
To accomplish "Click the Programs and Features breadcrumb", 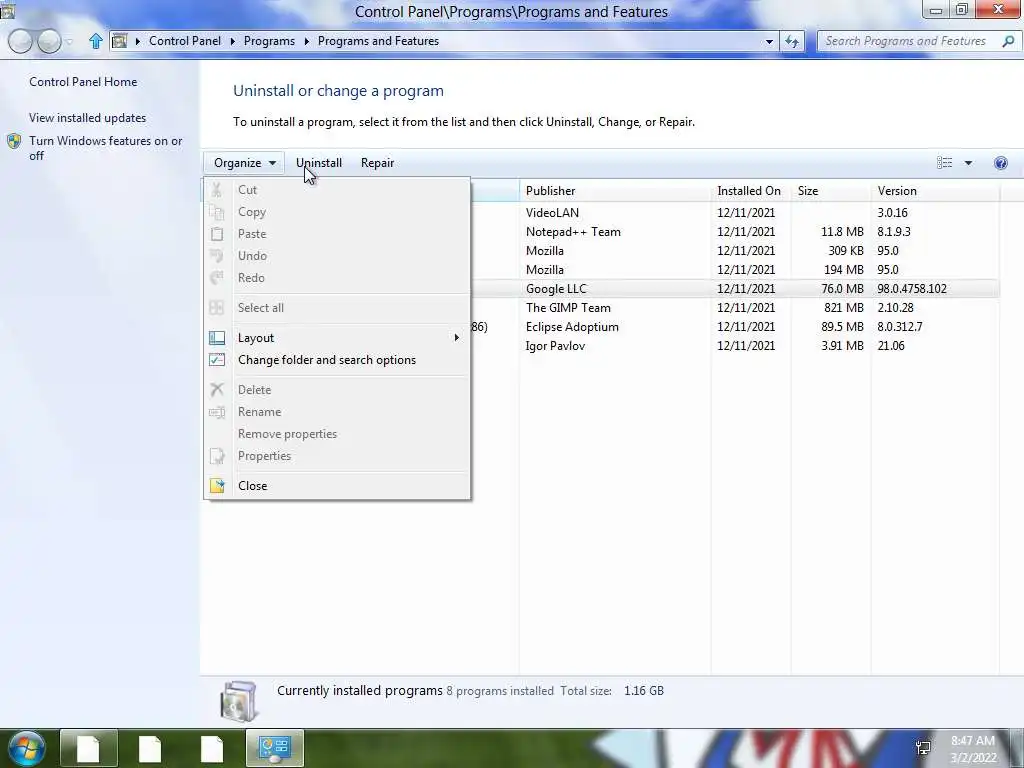I will [x=378, y=41].
